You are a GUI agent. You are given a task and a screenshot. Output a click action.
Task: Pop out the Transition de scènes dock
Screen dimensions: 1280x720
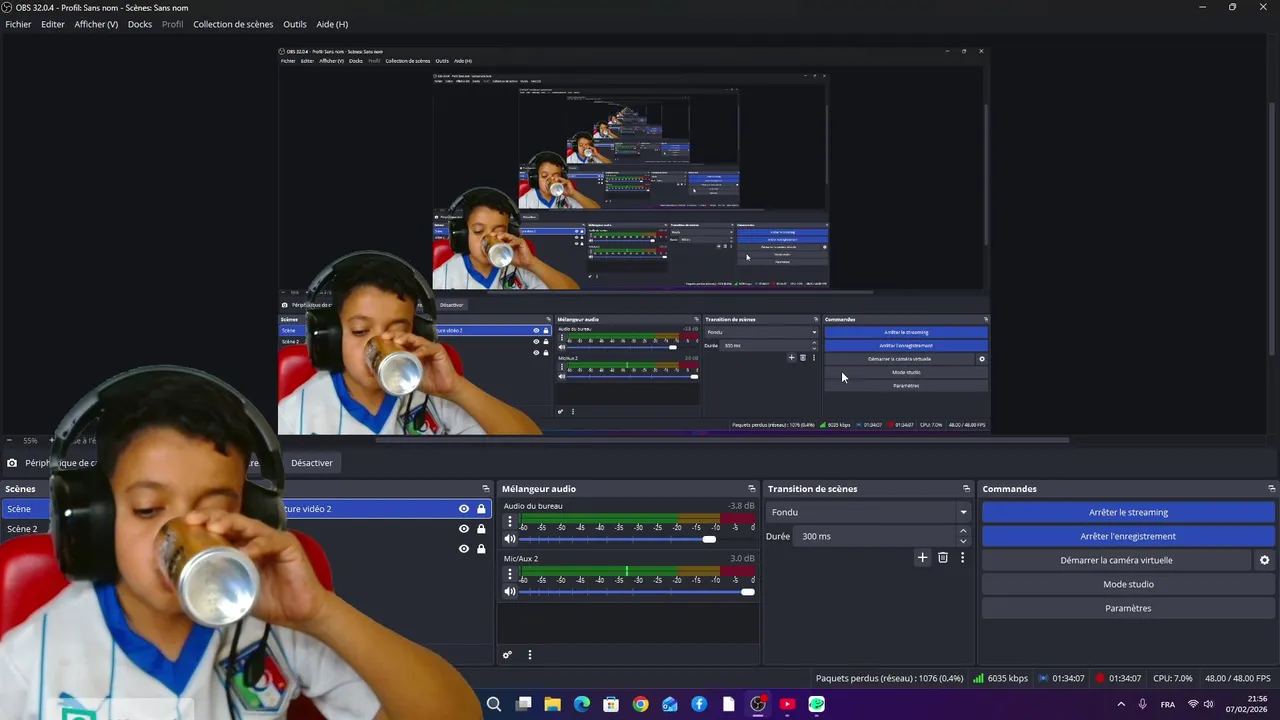point(966,489)
